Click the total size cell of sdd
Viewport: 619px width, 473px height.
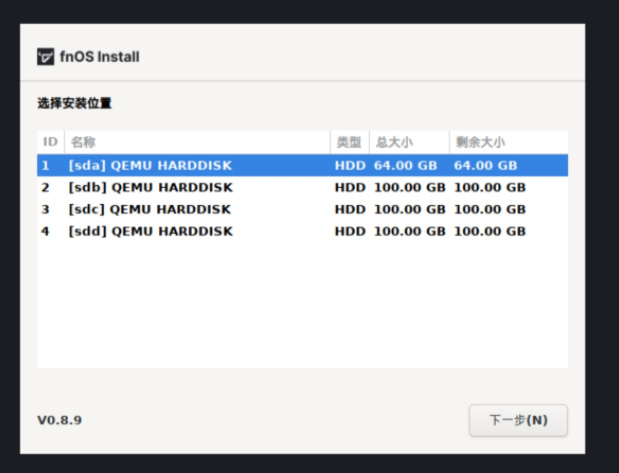pos(410,231)
